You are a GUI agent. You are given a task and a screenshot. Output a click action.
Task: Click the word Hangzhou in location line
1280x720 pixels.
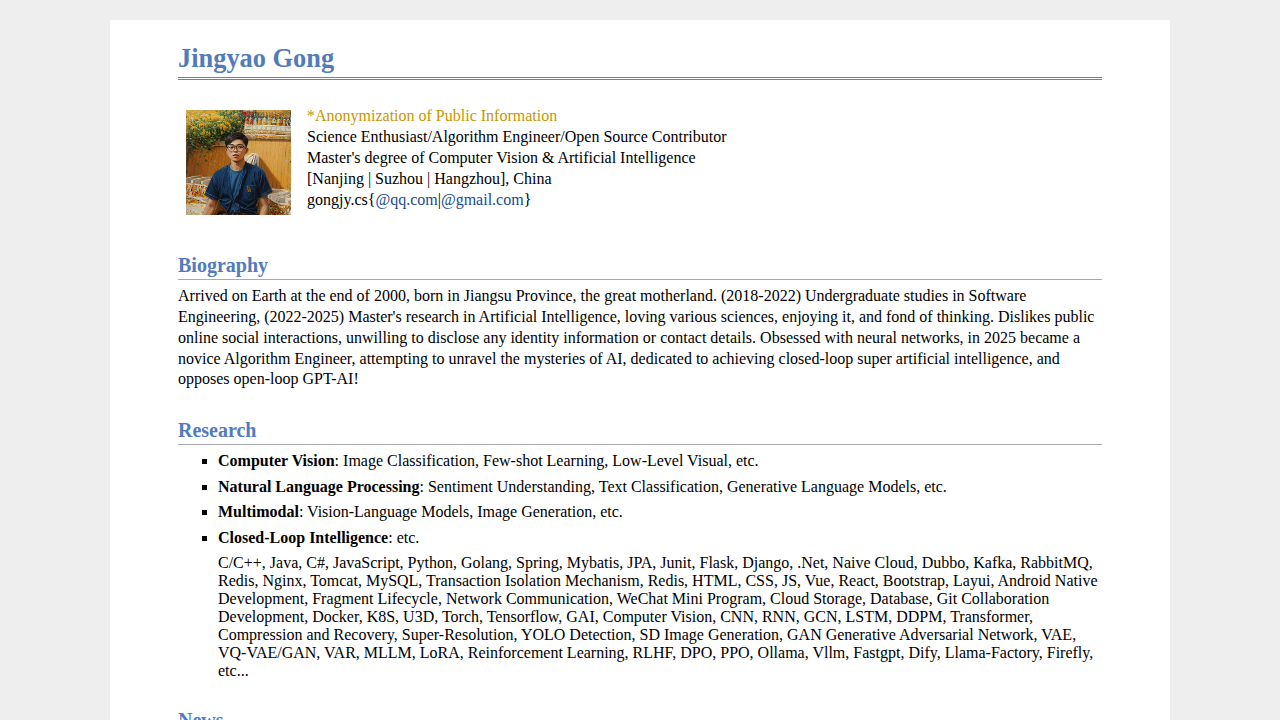pos(467,179)
